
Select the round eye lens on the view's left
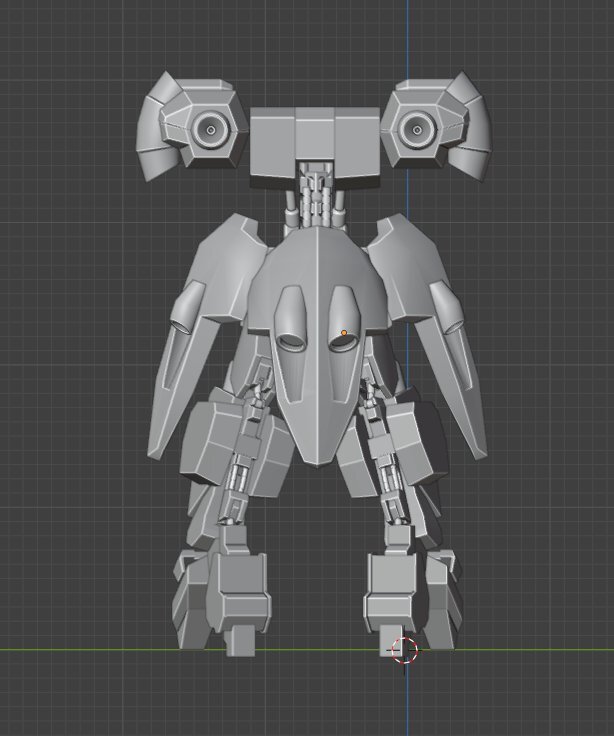point(210,130)
